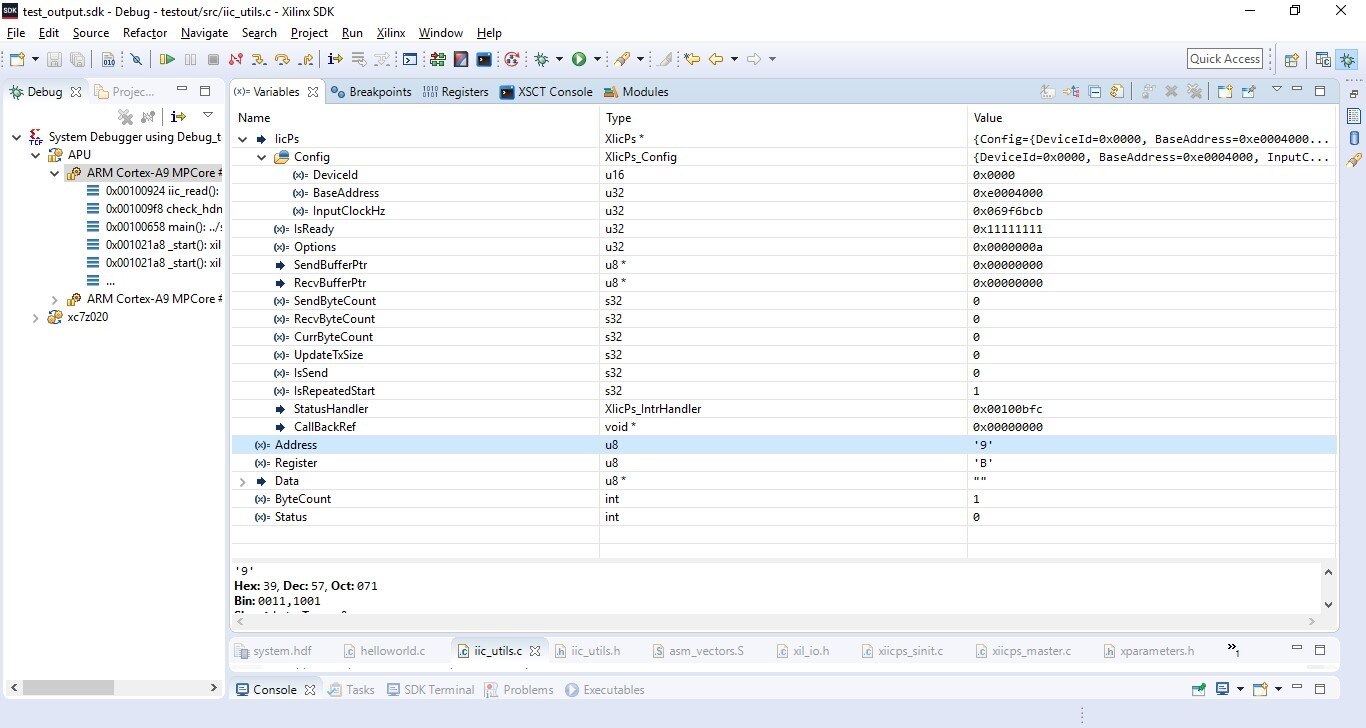
Task: Open the C/C++ perspective icon
Action: pos(1323,60)
